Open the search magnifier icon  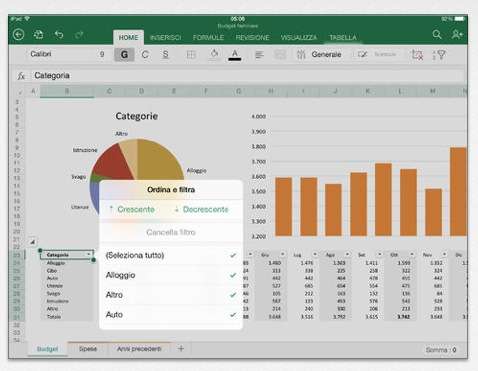(x=437, y=34)
